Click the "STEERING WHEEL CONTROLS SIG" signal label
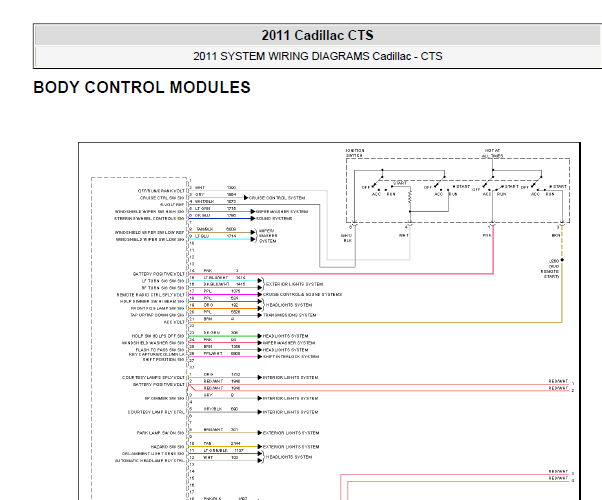This screenshot has width=602, height=500. click(149, 219)
